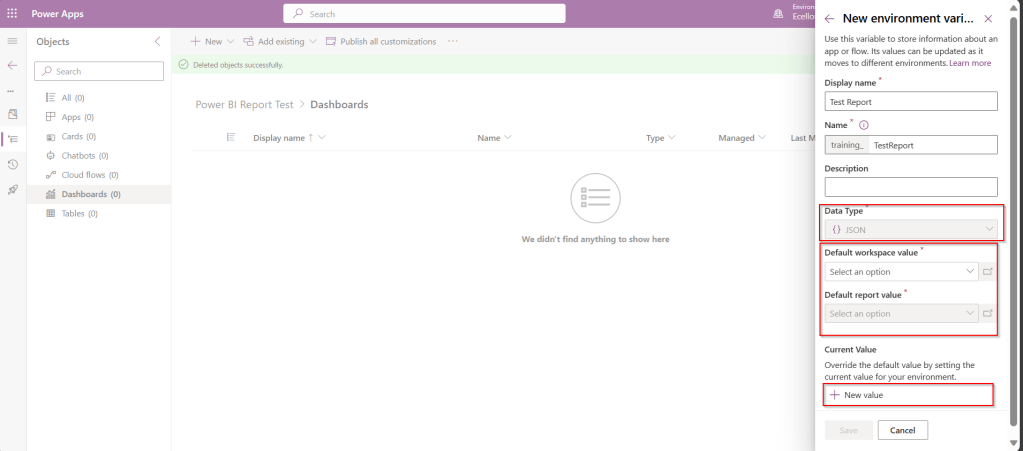Open the Learn more link

tap(969, 63)
